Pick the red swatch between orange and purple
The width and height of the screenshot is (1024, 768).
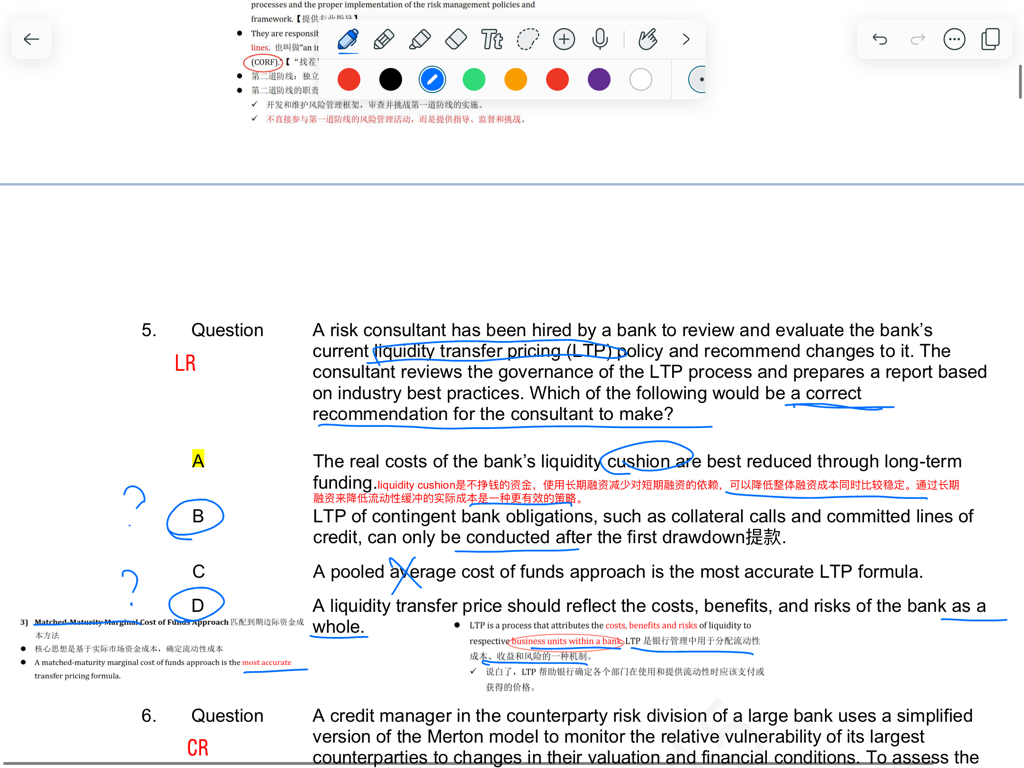[558, 80]
